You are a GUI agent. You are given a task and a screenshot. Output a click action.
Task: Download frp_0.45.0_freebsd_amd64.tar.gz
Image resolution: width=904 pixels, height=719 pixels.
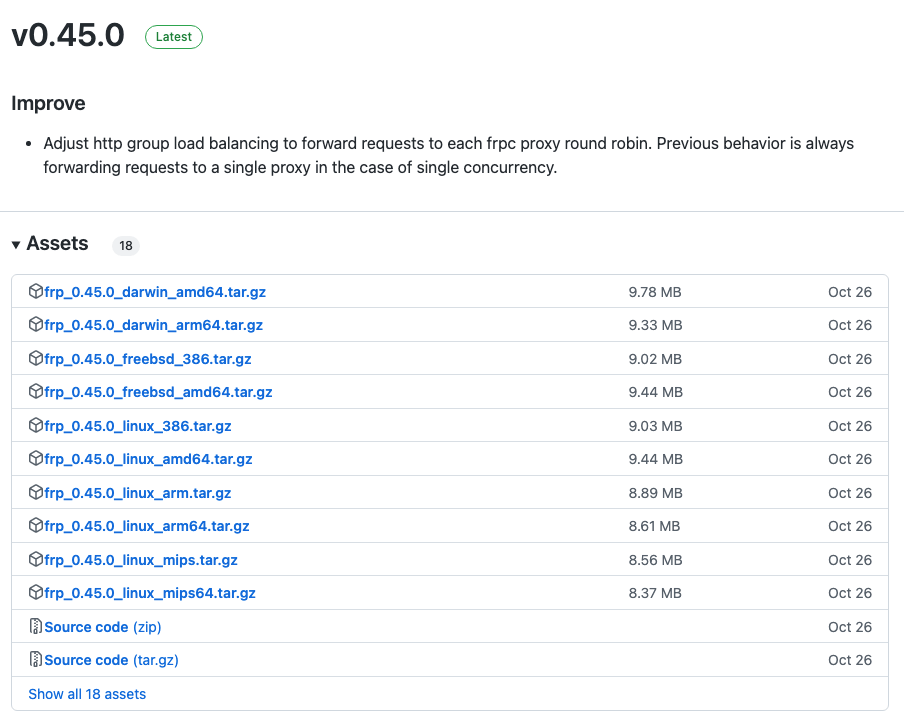(158, 392)
